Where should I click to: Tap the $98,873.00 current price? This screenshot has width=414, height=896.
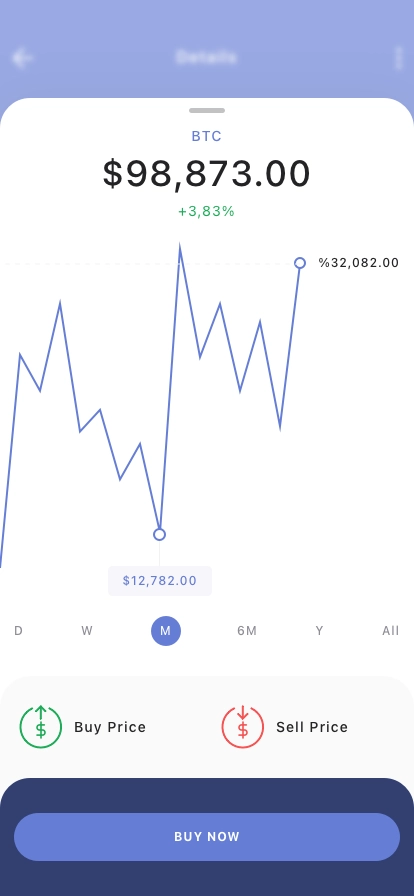207,174
